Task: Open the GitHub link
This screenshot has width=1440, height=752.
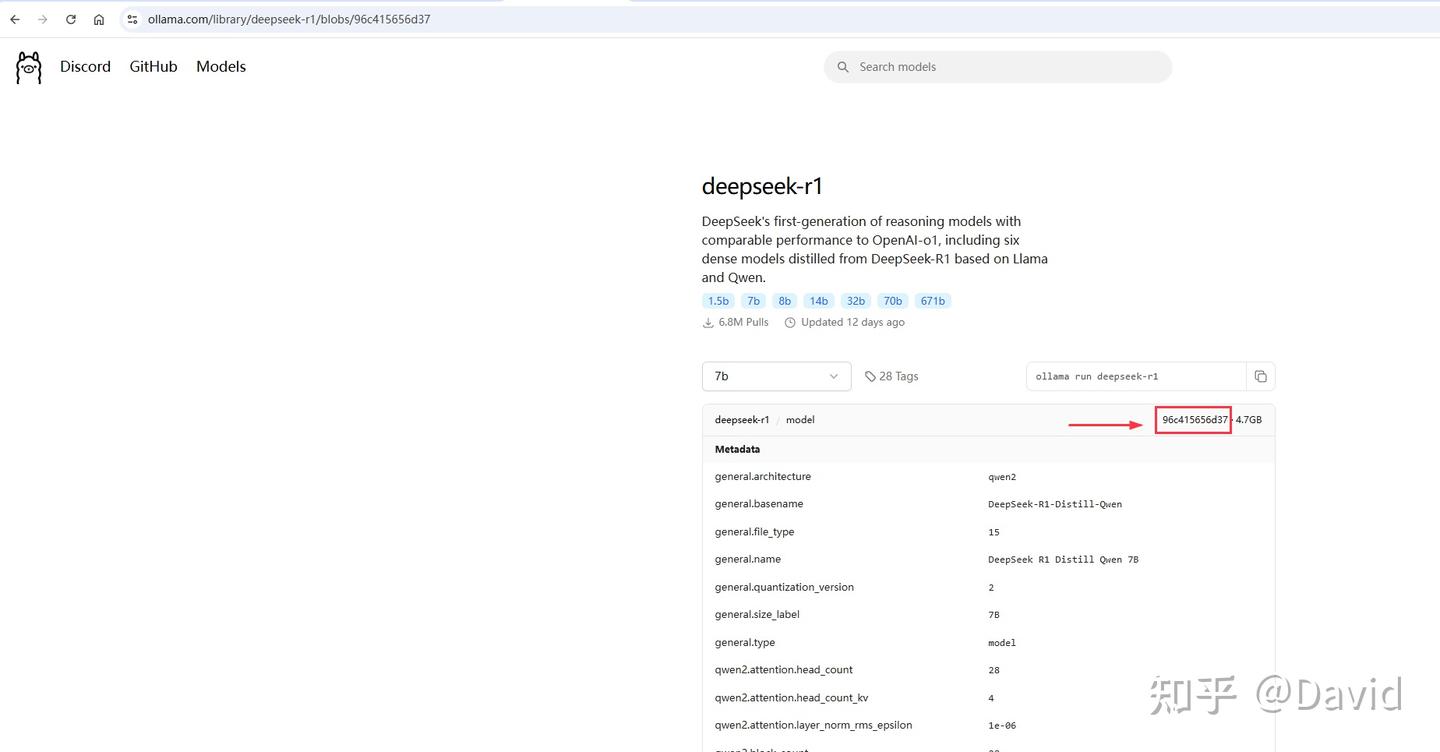Action: (153, 67)
